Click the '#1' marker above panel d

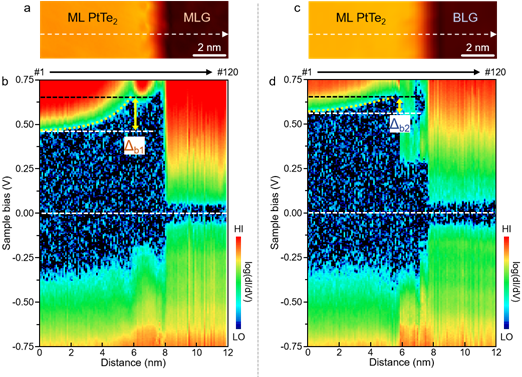tap(308, 72)
